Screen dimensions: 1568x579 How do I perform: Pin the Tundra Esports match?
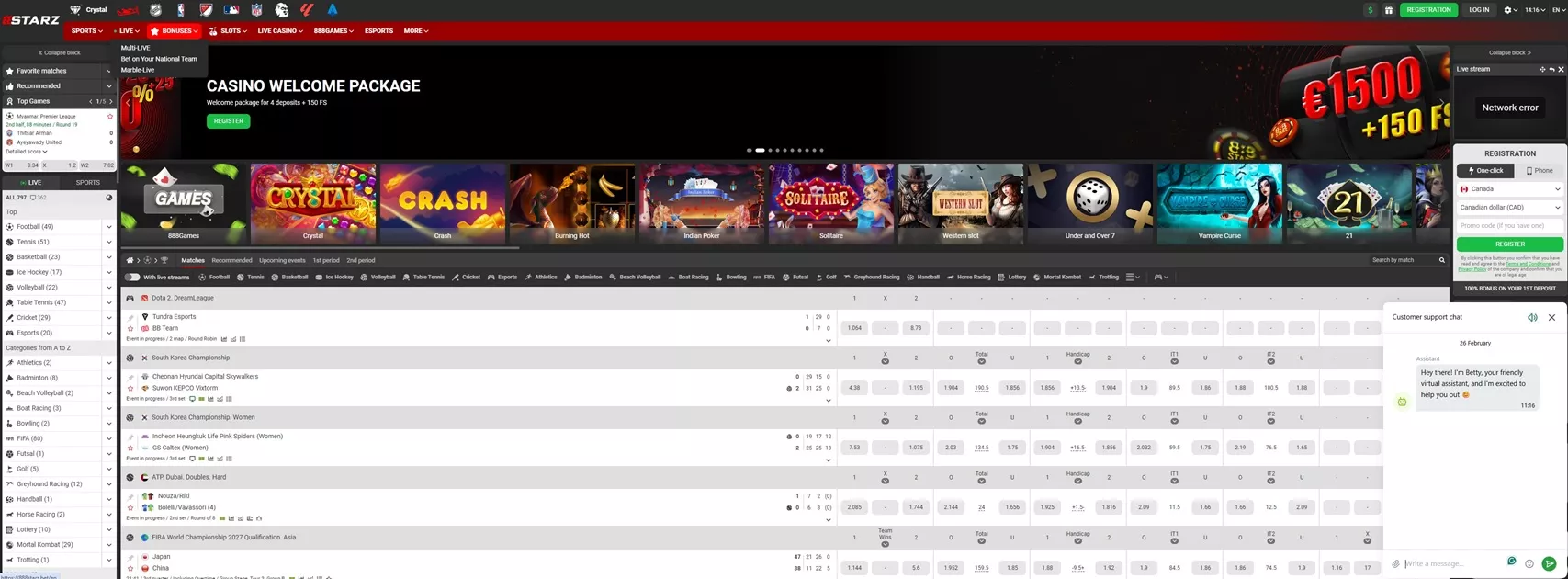(130, 317)
